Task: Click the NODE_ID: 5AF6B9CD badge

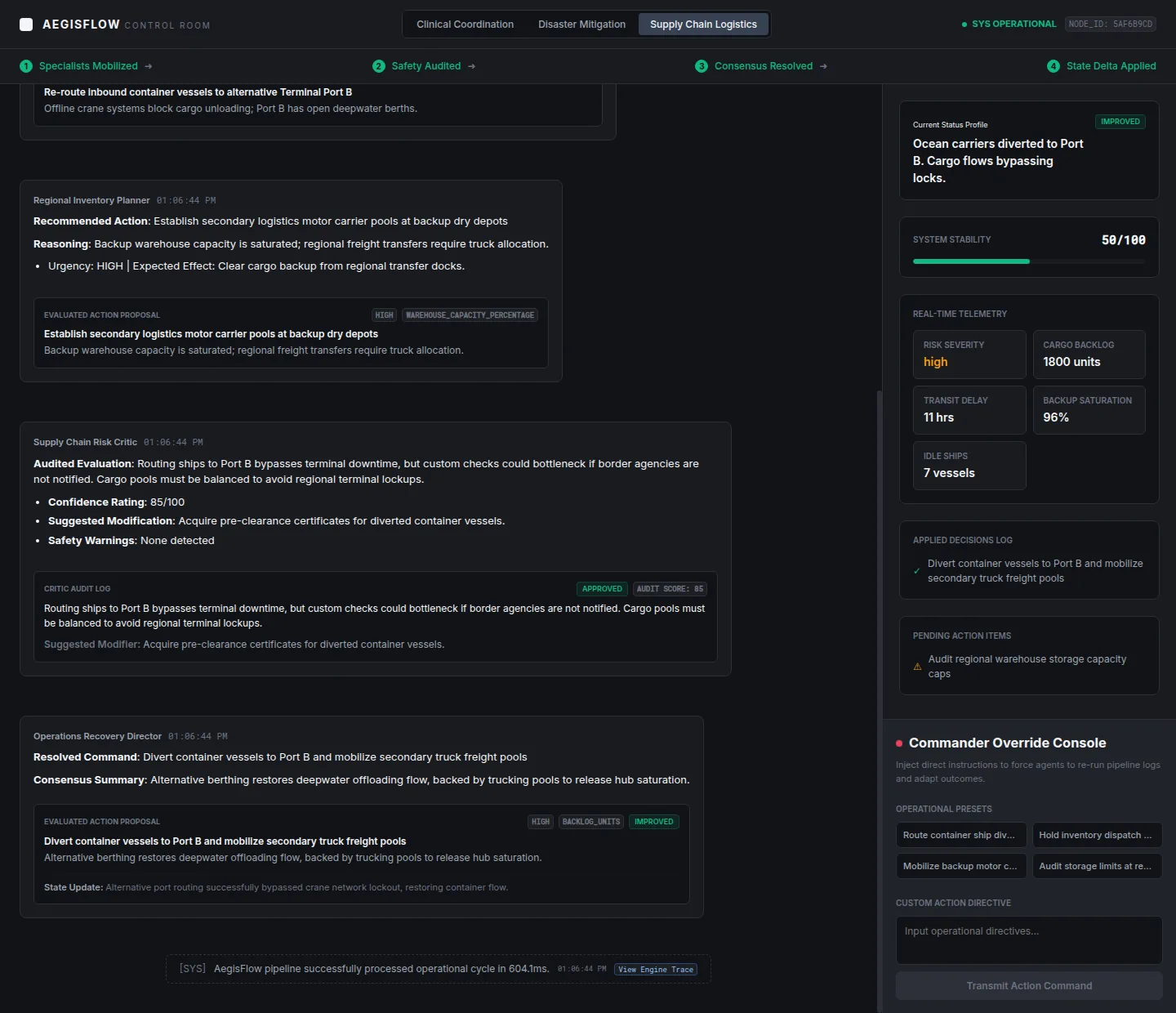Action: pyautogui.click(x=1111, y=25)
